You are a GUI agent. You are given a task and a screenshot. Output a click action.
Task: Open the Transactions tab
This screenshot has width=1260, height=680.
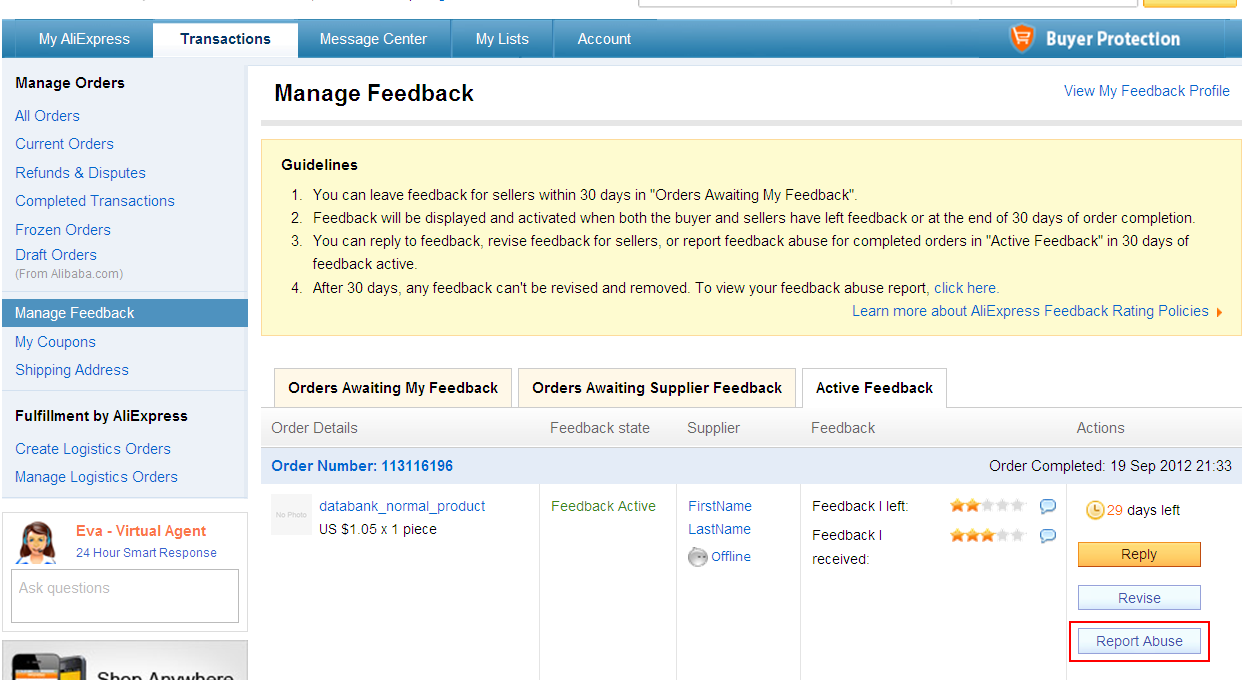pos(225,39)
